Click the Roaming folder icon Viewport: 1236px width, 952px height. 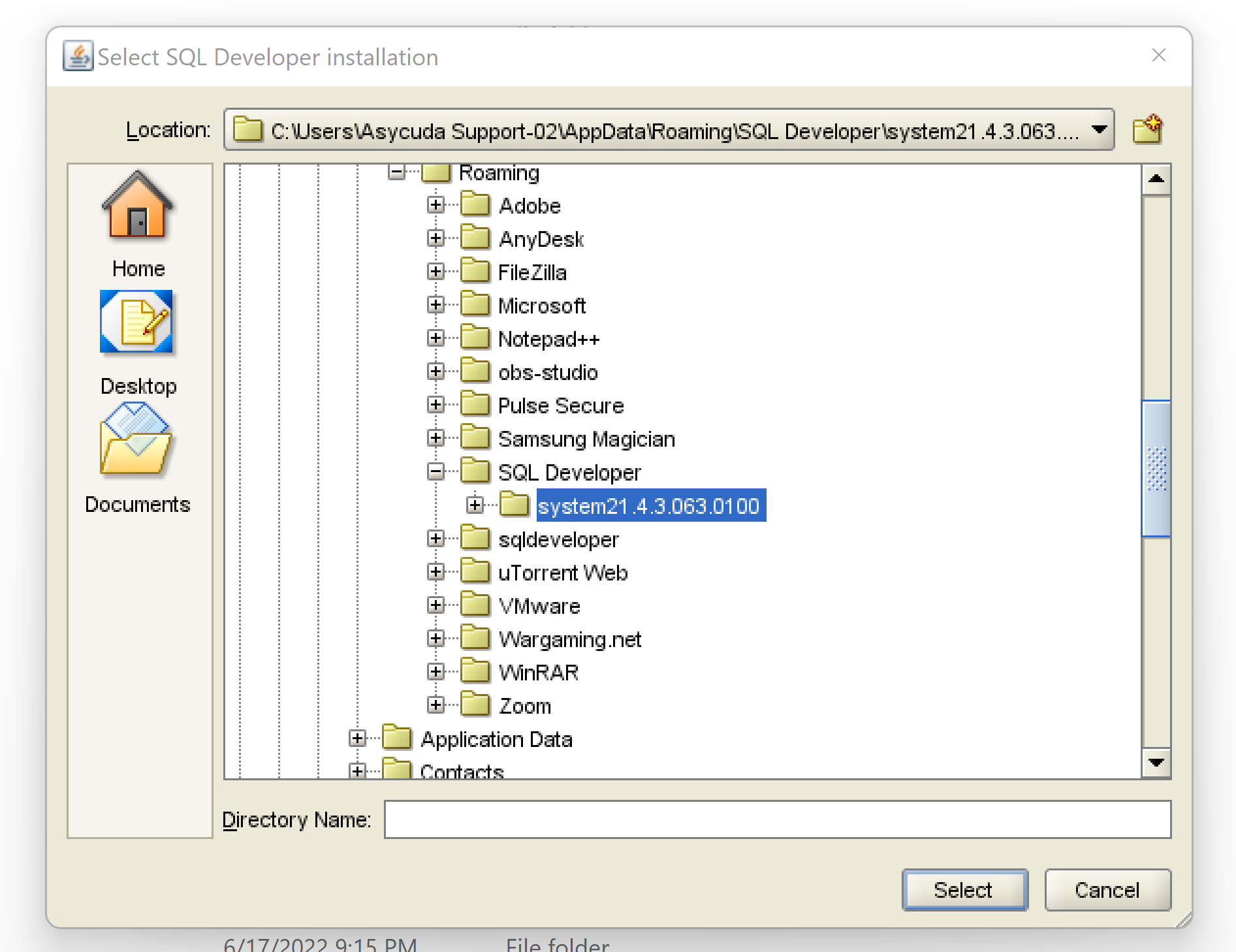pyautogui.click(x=436, y=173)
